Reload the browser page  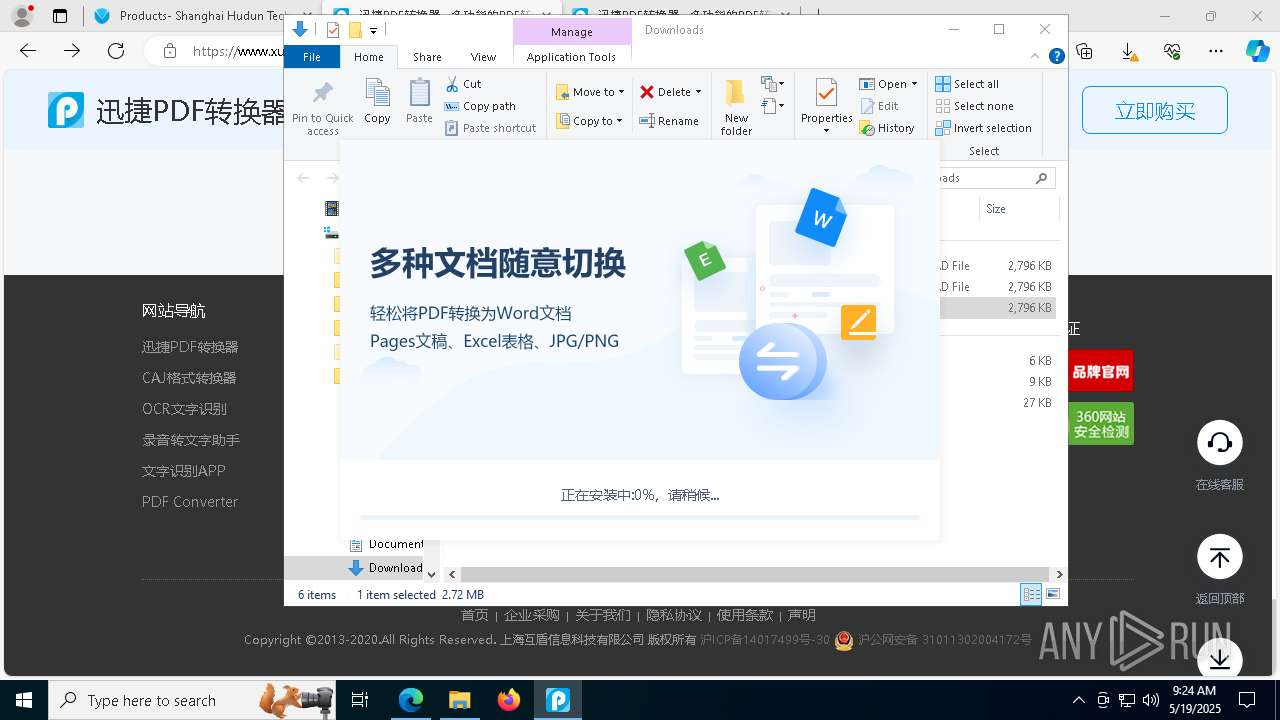116,51
